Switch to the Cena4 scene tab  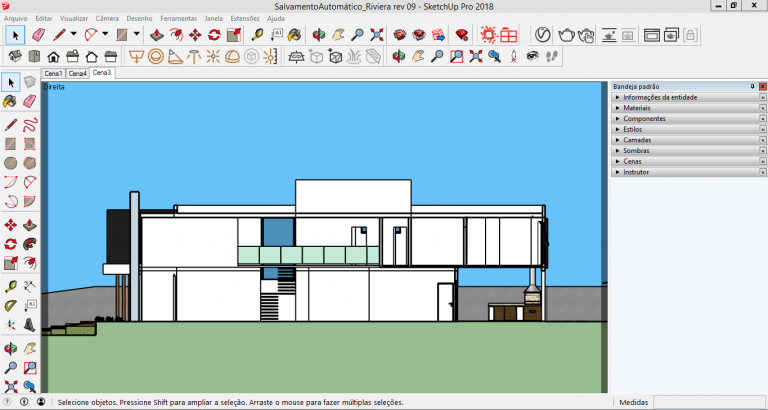(x=77, y=73)
